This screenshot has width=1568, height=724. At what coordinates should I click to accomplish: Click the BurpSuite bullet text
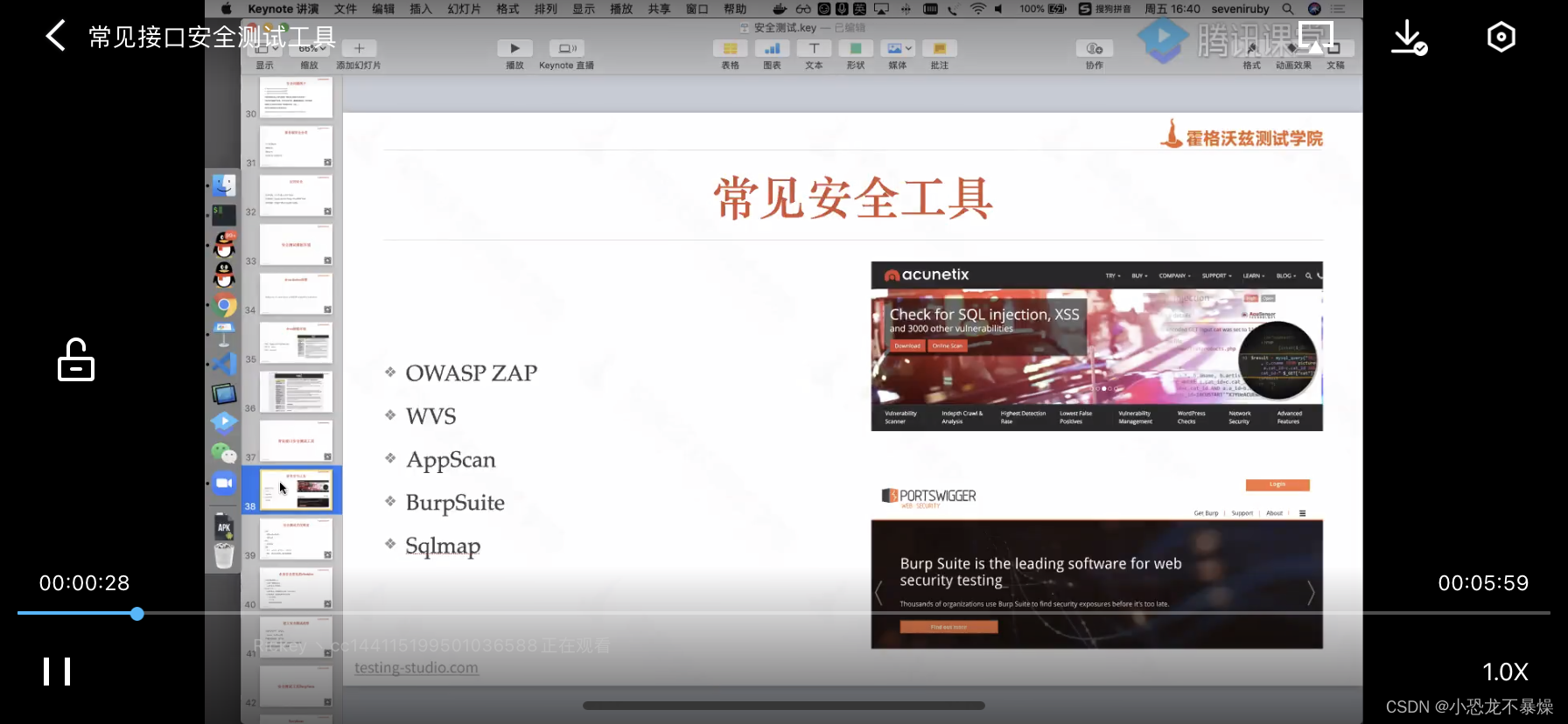coord(455,503)
